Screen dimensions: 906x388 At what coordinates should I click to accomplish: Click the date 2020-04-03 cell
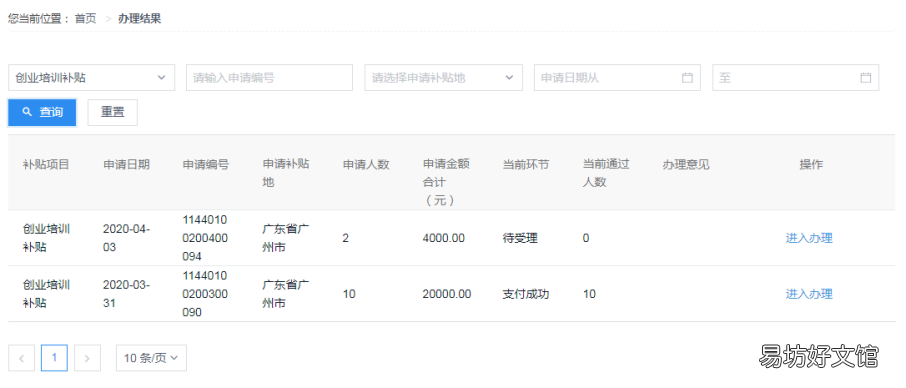[127, 238]
